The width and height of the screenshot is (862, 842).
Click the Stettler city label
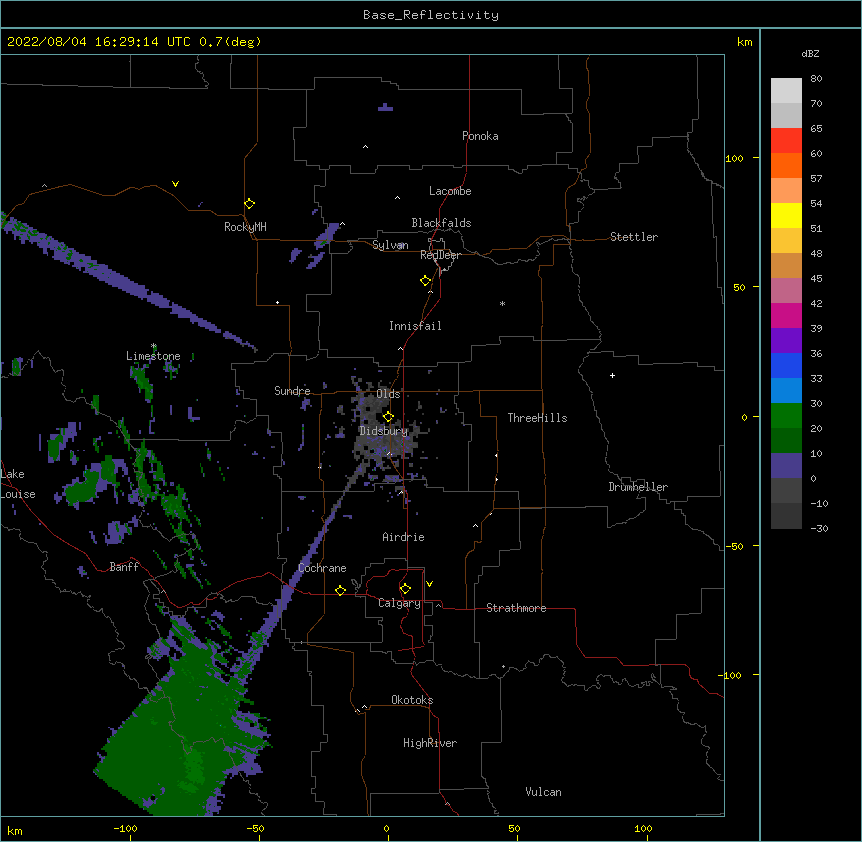(634, 237)
